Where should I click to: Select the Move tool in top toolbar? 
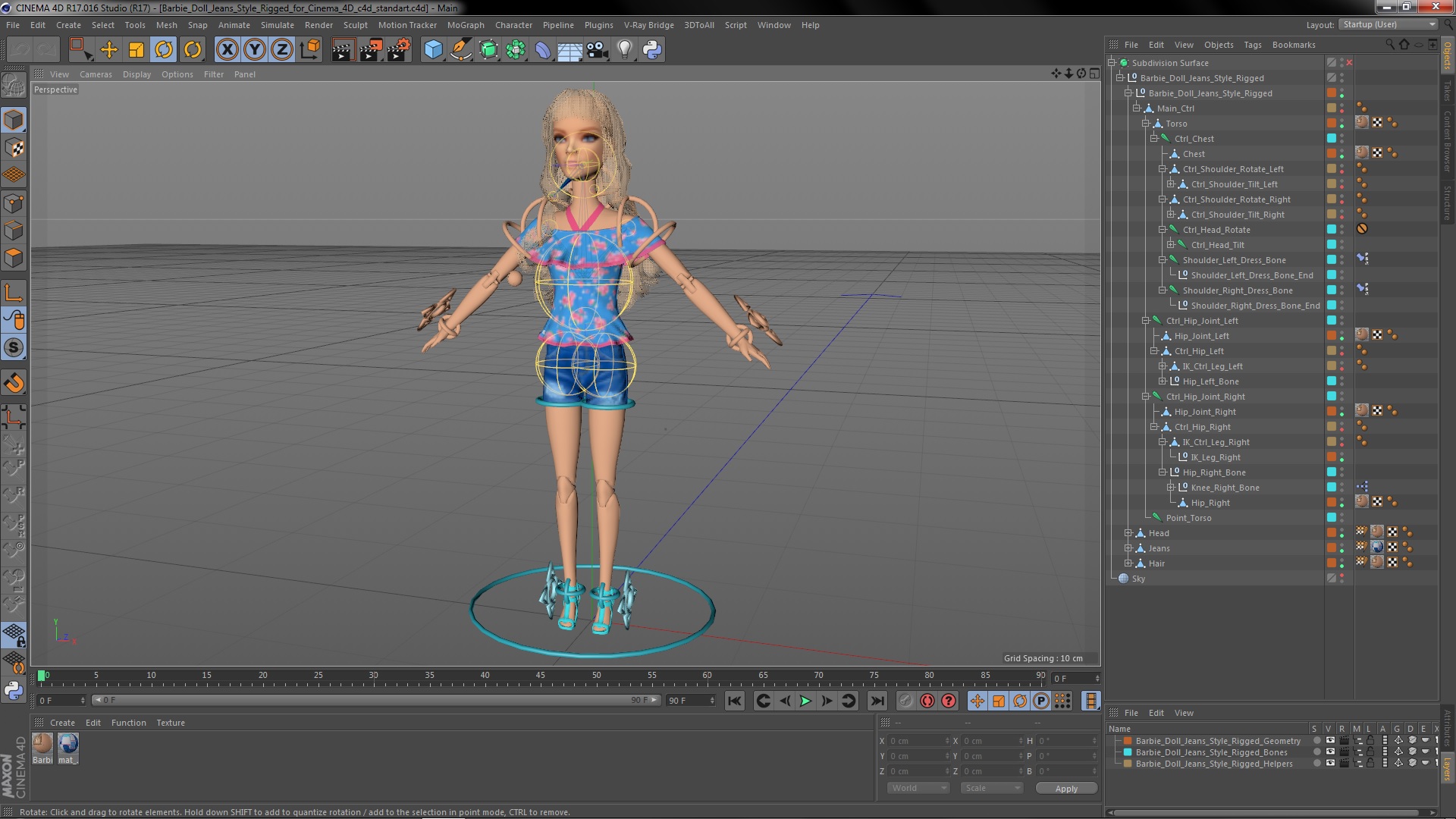click(x=108, y=50)
